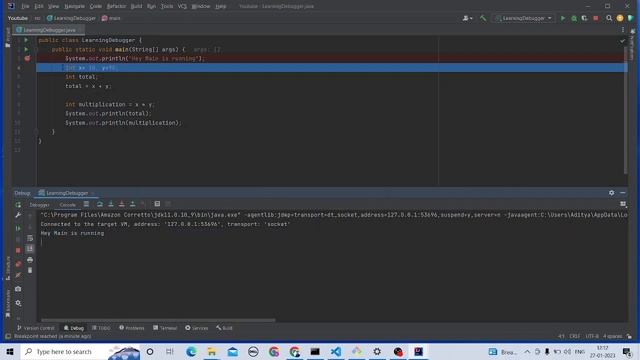Viewport: 640px width, 360px height.
Task: Resume program in the debug sidebar
Action: [18, 229]
